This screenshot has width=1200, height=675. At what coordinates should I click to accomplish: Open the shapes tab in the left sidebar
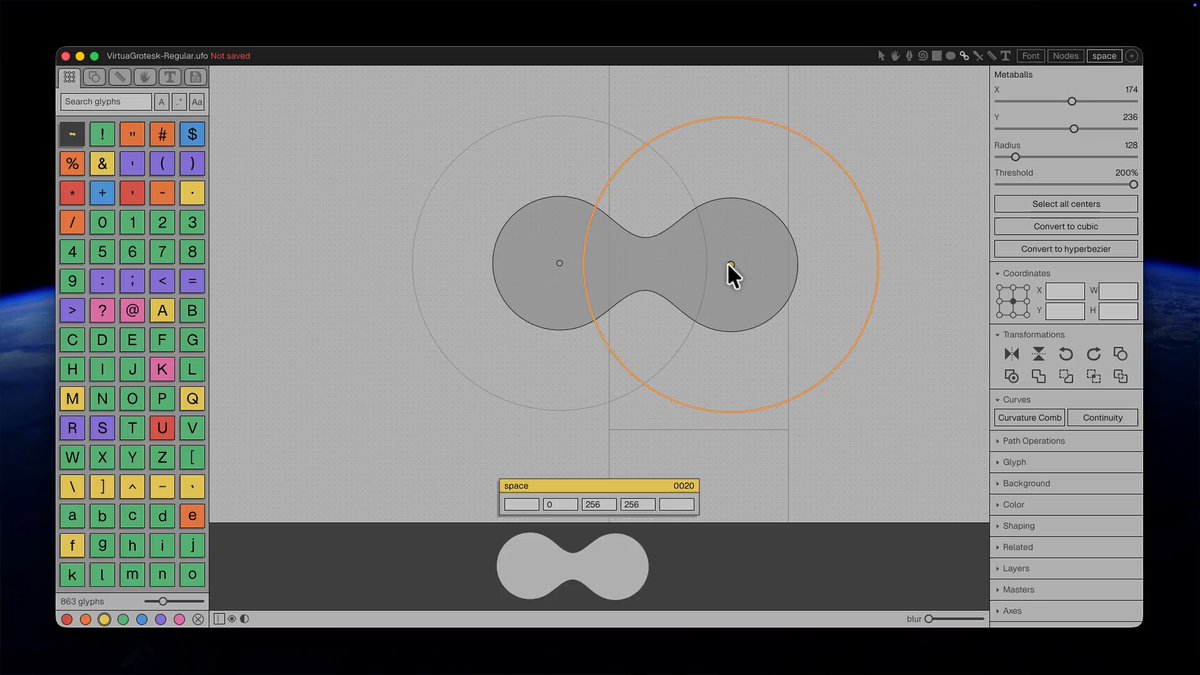click(95, 77)
